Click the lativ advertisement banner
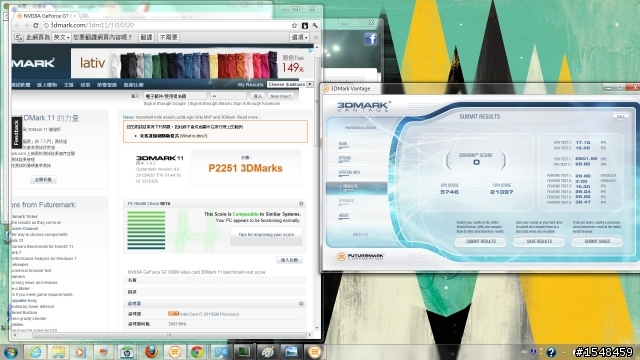640x360 pixels. 192,63
